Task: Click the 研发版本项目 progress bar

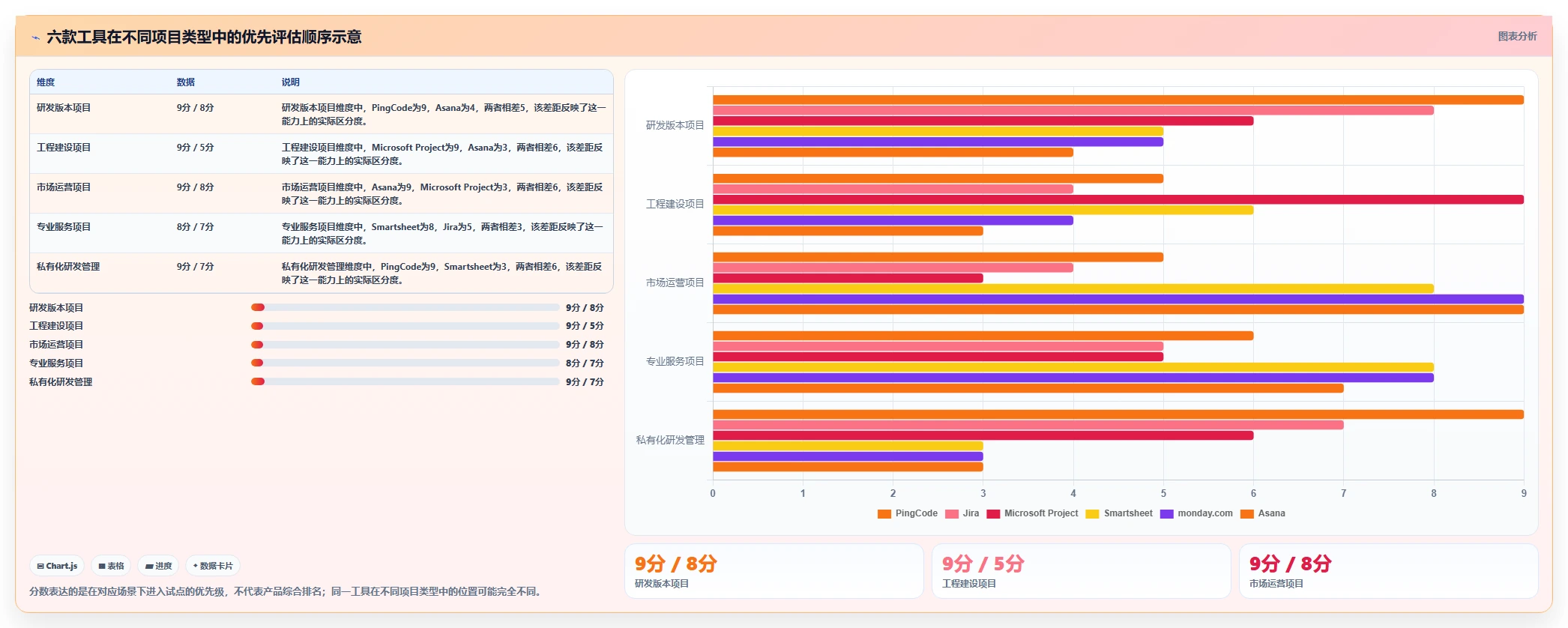Action: 405,307
